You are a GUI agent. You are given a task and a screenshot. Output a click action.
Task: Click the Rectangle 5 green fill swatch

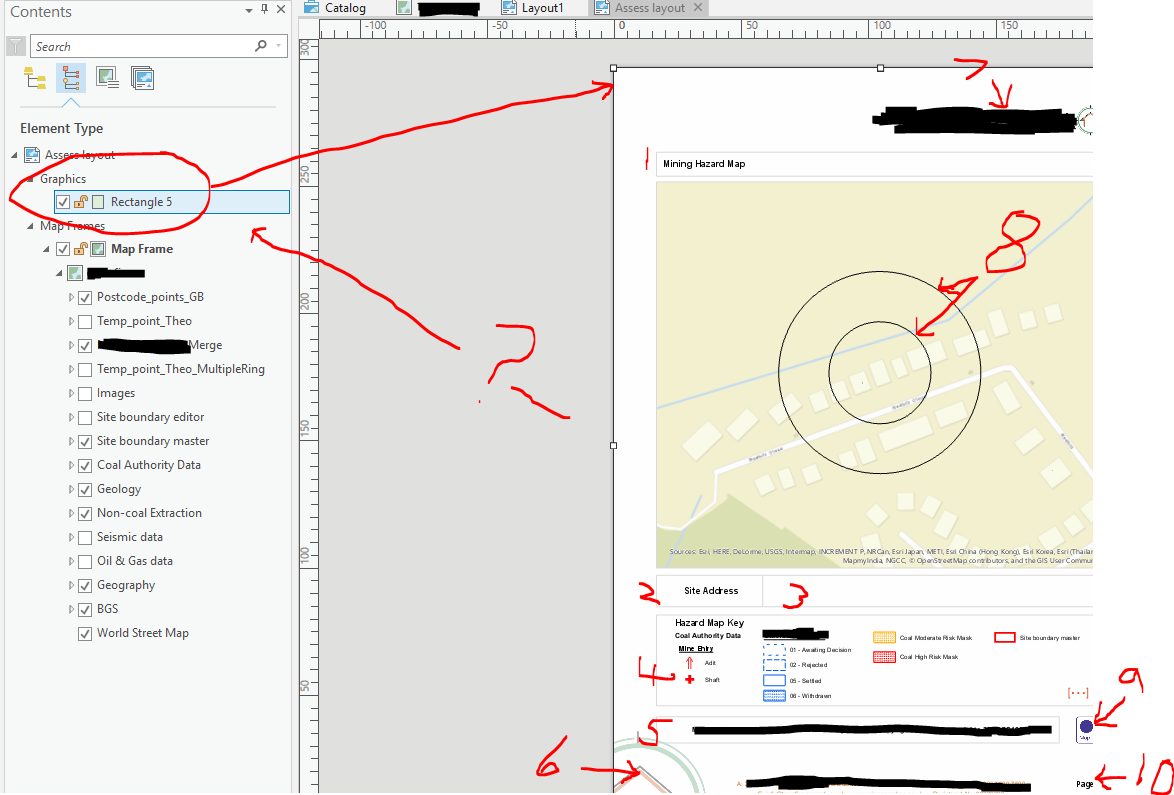click(x=98, y=202)
